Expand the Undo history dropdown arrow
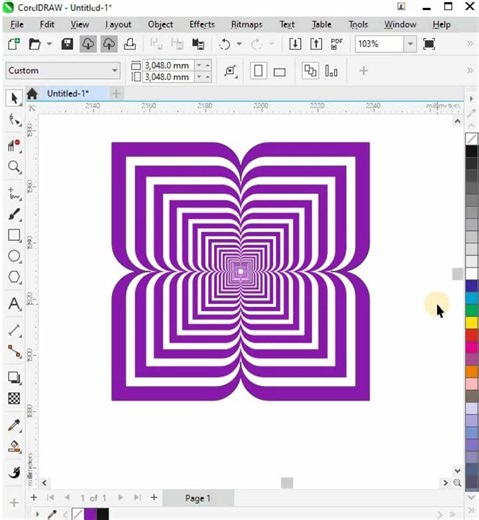 (x=239, y=44)
